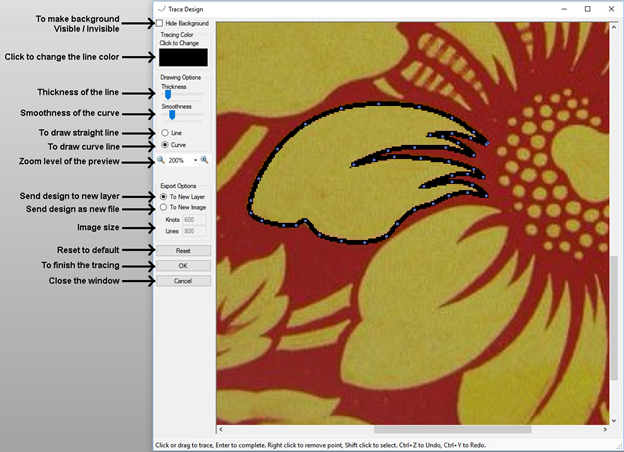Maximize the Trace Design window
Screen dimensions: 624x452
click(x=587, y=9)
